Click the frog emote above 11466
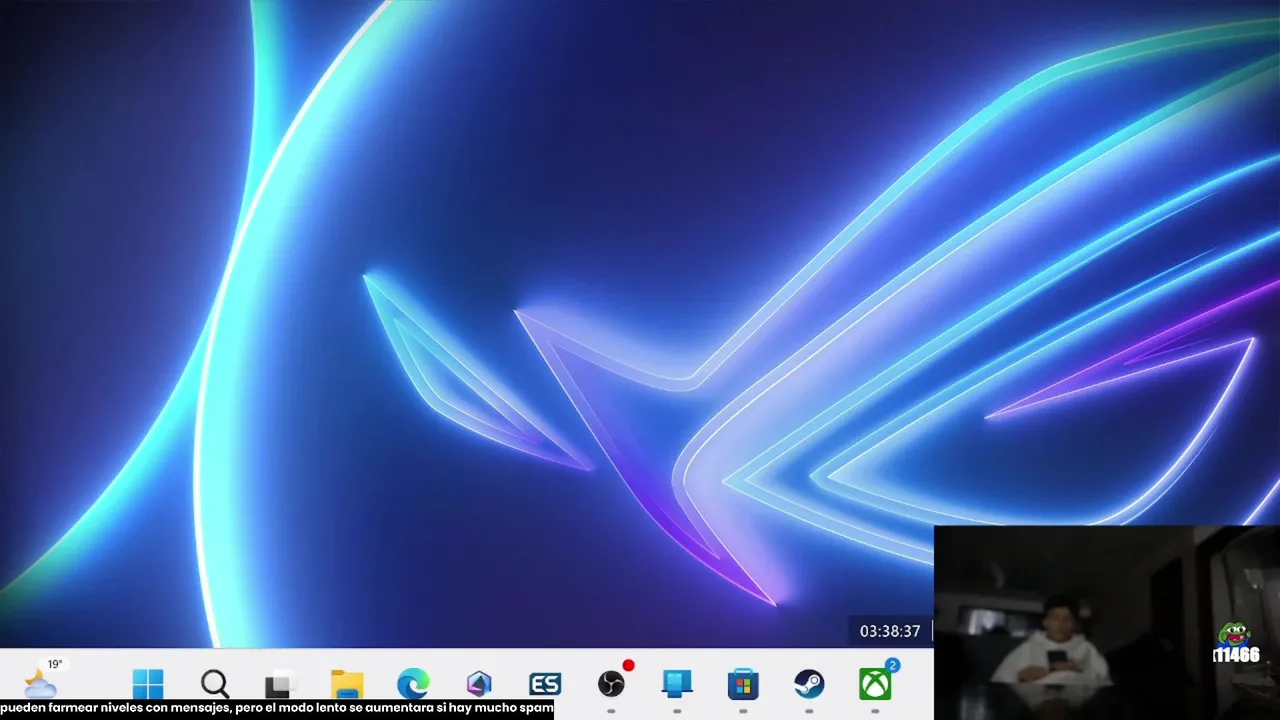 click(x=1234, y=634)
